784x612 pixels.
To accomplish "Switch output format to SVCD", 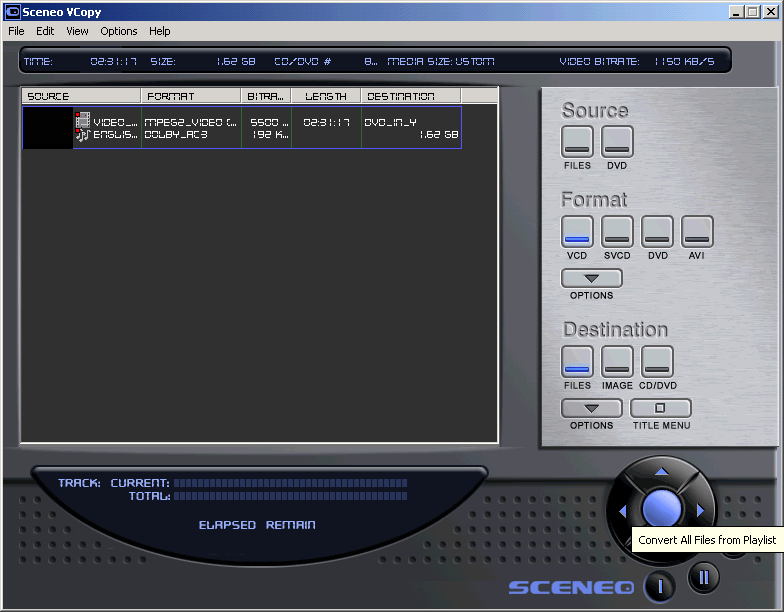I will (617, 232).
